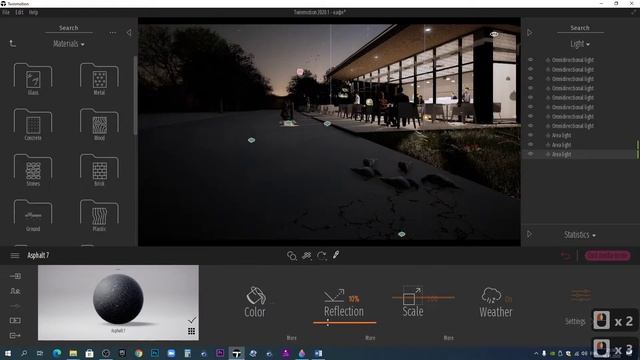Open the Light filter dropdown
The width and height of the screenshot is (640, 360).
click(580, 44)
